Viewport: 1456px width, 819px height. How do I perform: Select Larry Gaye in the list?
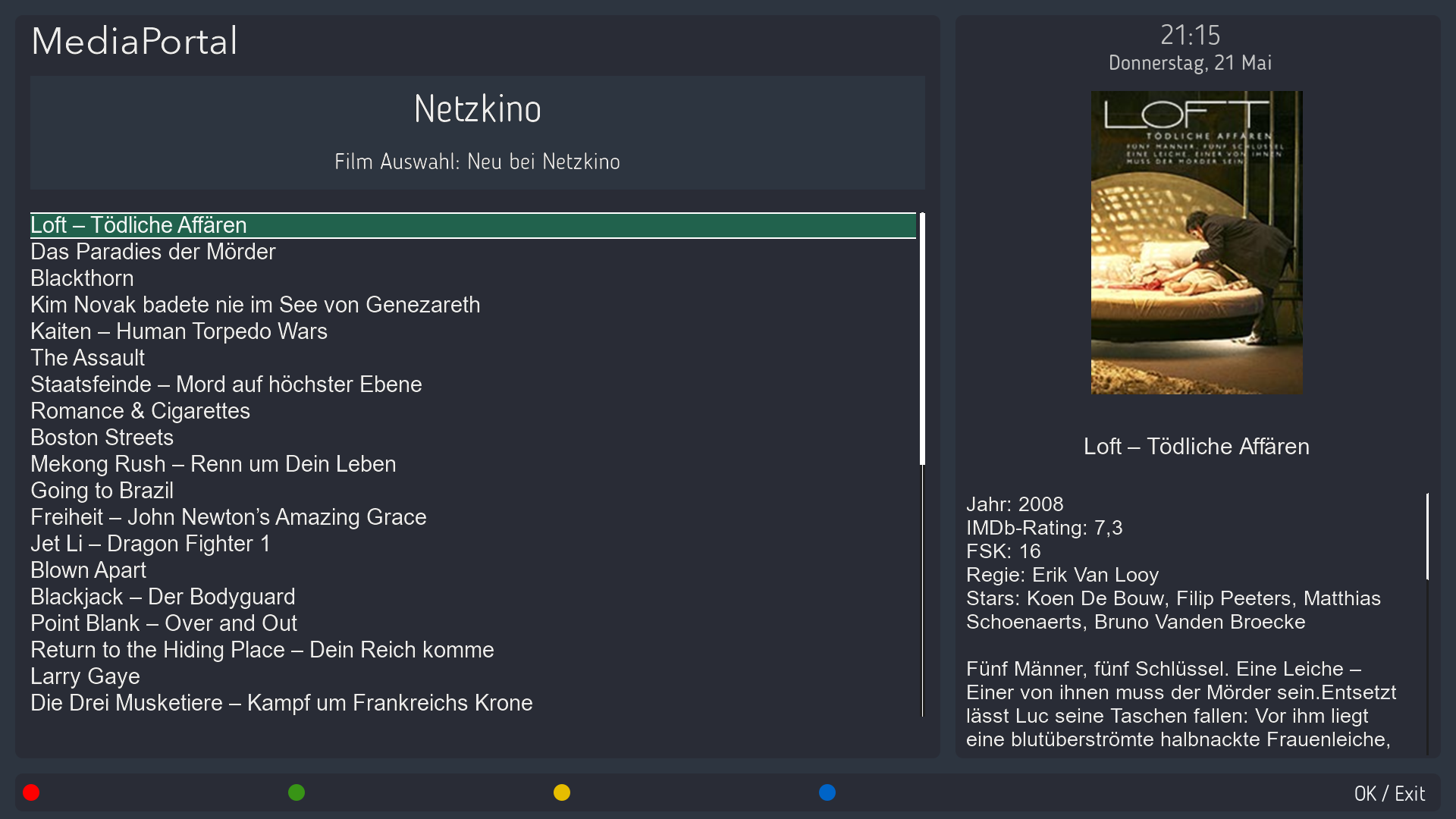pyautogui.click(x=85, y=676)
